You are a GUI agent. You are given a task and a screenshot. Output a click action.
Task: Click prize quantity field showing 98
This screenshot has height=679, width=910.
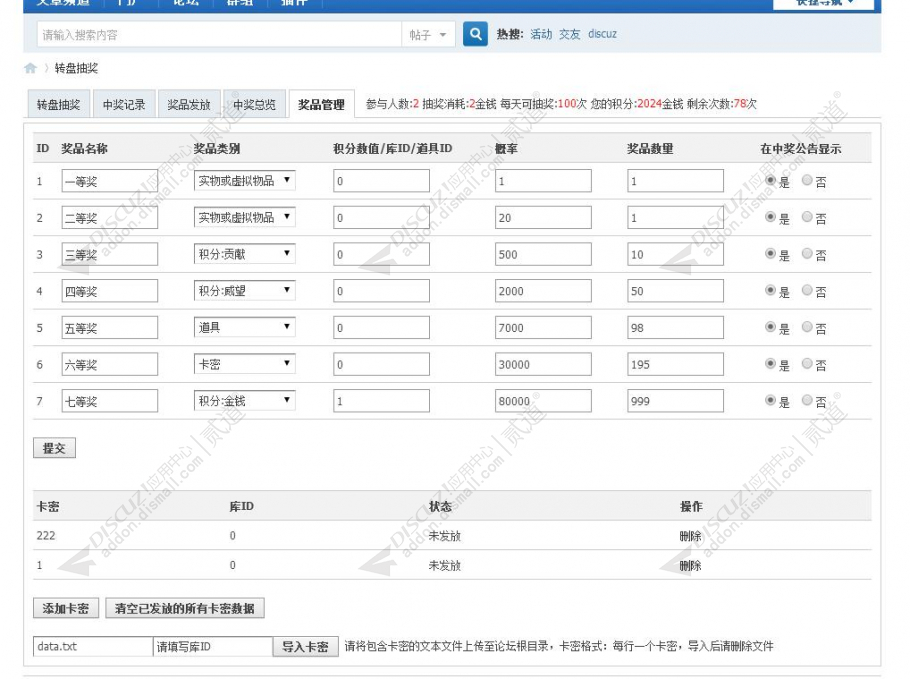click(676, 328)
